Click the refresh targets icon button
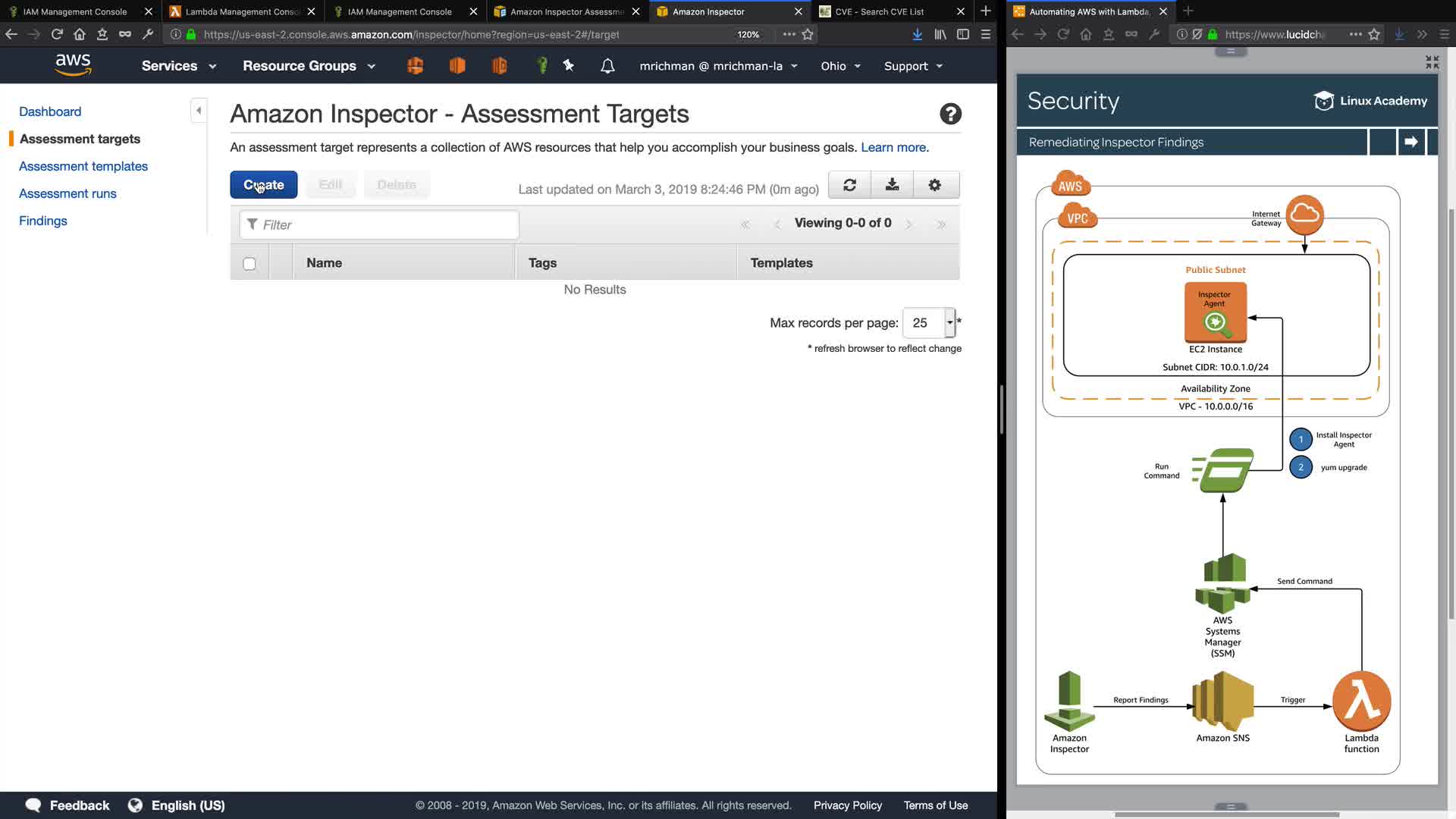 (x=849, y=185)
